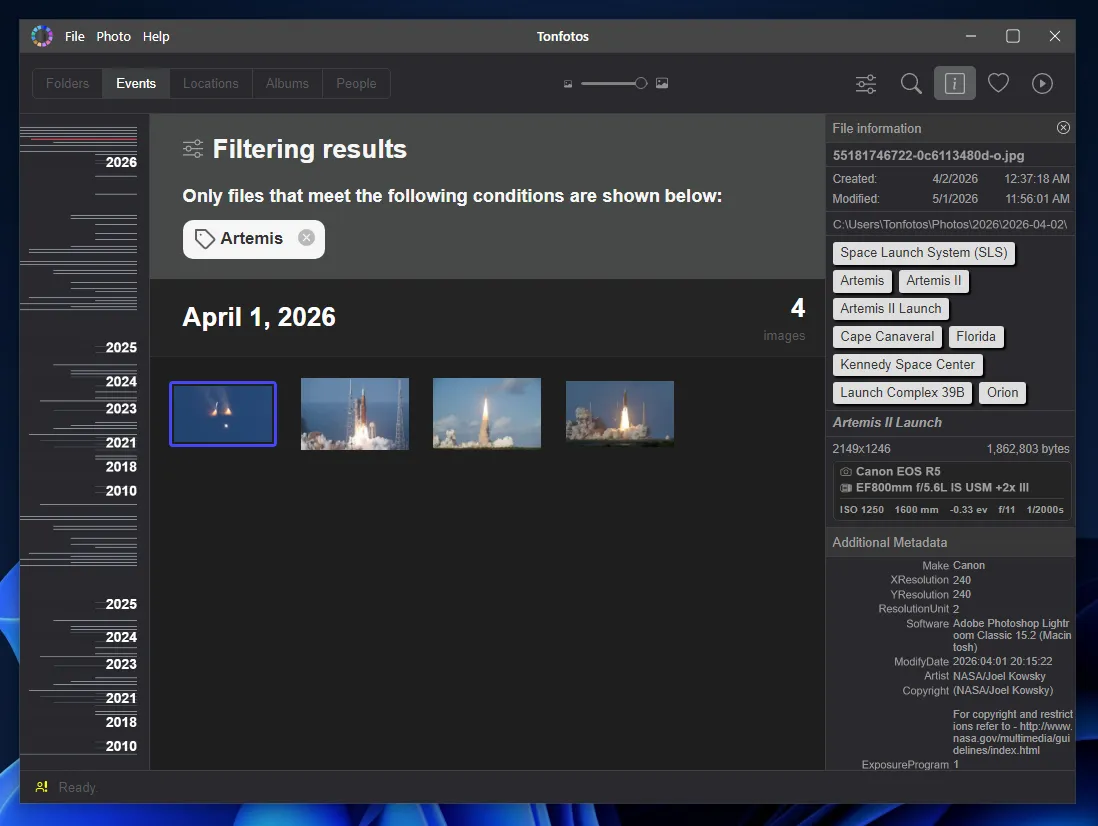Click the Florida tag
The width and height of the screenshot is (1098, 826).
pos(975,337)
